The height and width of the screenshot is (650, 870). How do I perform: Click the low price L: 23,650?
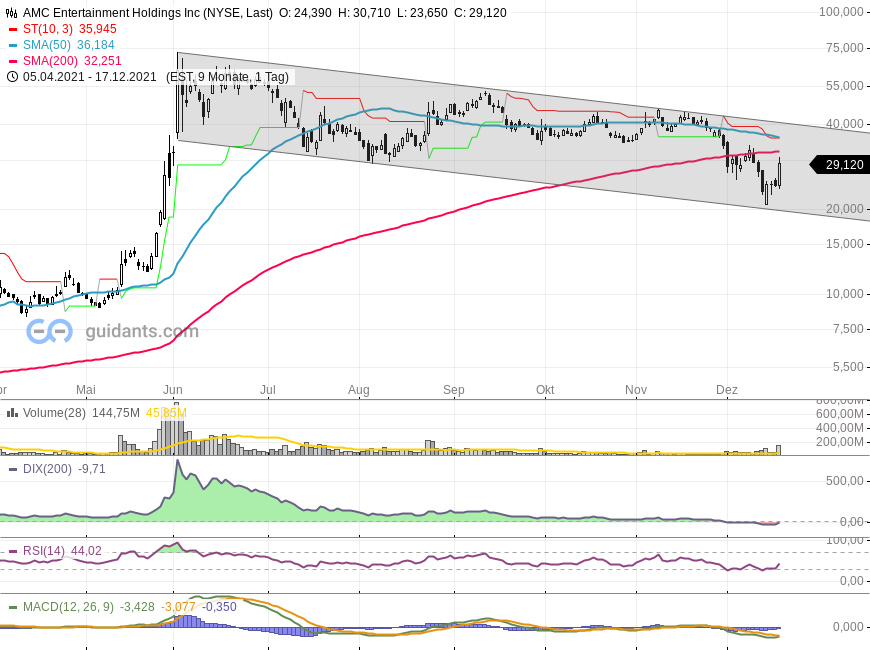(422, 13)
